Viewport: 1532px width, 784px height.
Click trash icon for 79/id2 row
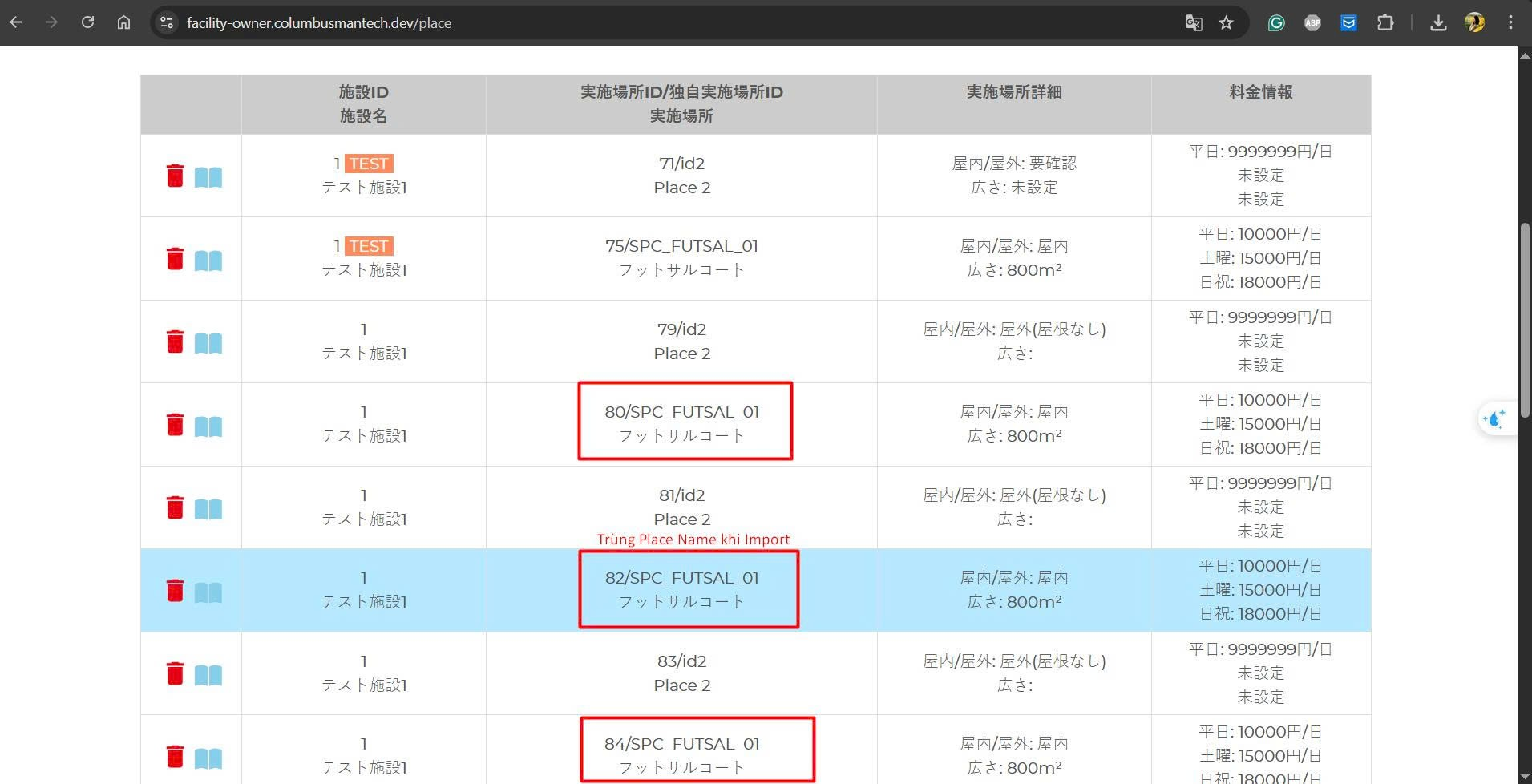(175, 341)
